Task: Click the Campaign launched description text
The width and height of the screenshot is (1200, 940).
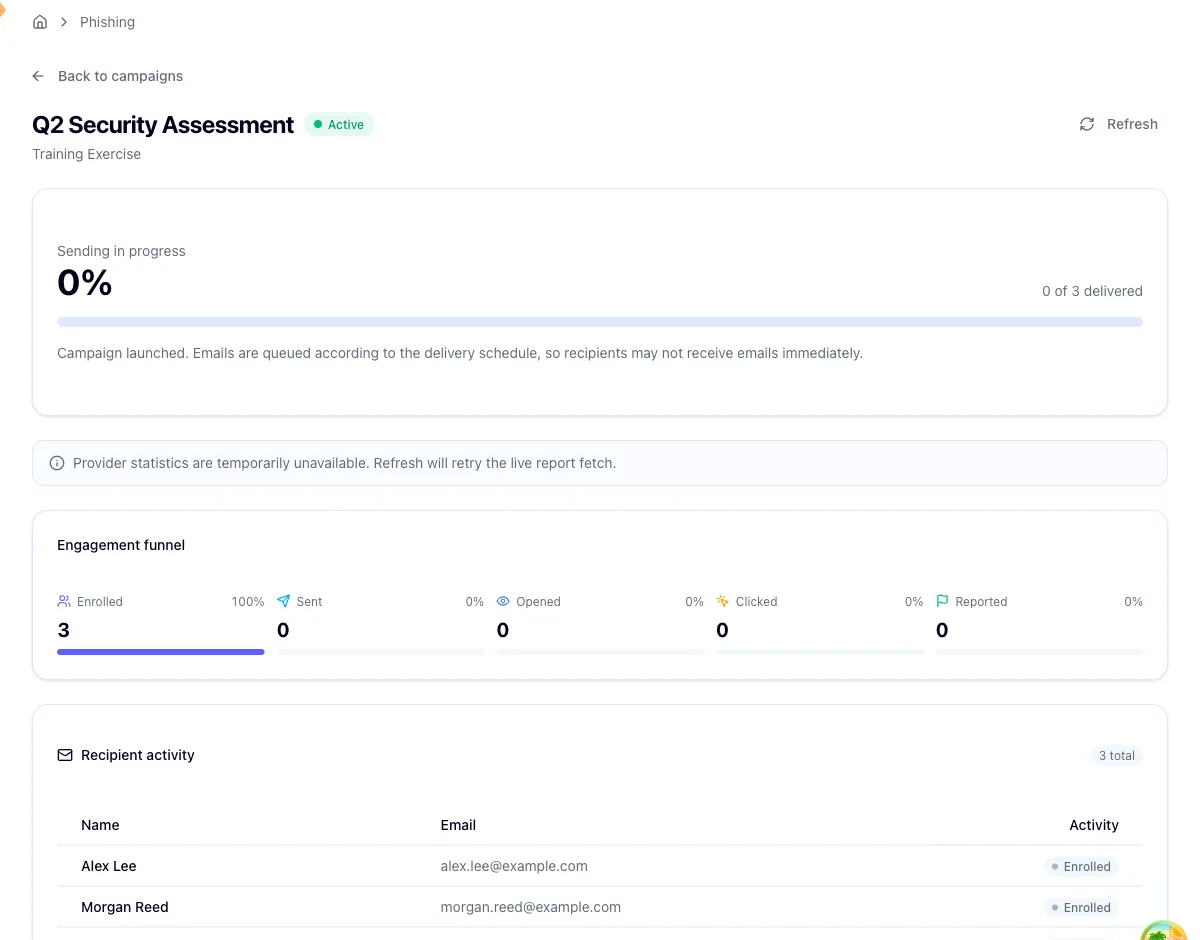Action: point(460,353)
